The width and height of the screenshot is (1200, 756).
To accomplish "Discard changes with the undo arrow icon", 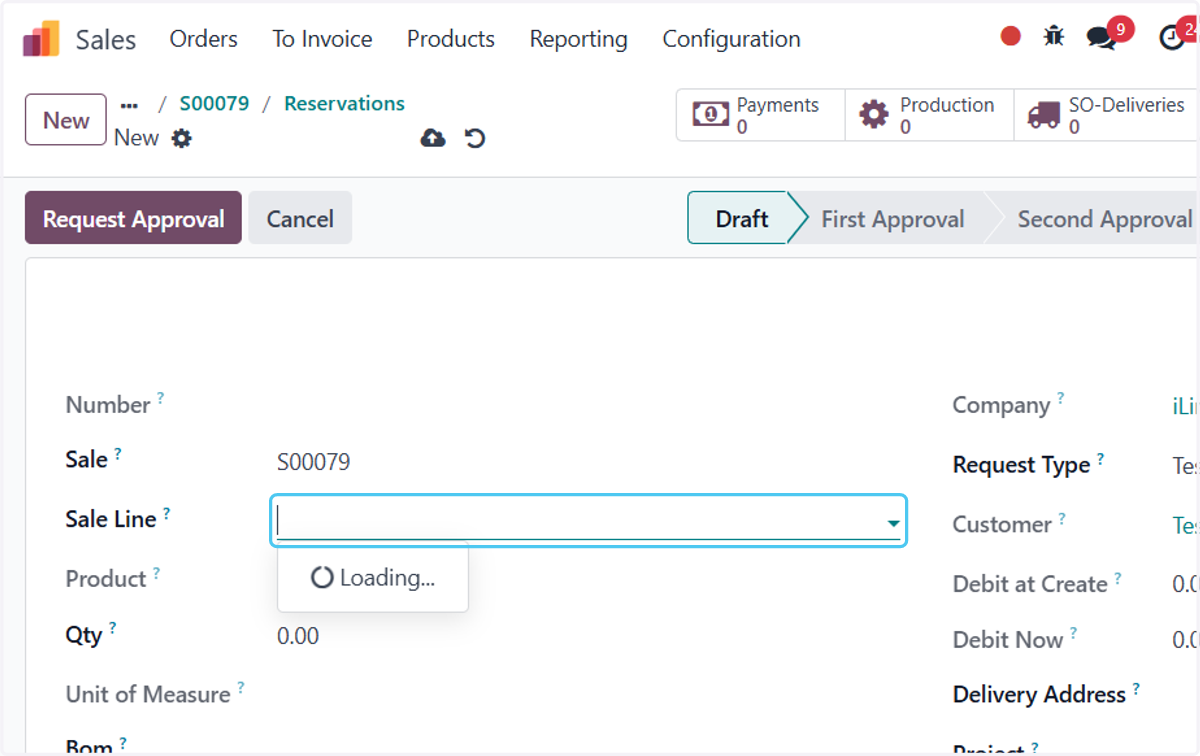I will click(475, 138).
